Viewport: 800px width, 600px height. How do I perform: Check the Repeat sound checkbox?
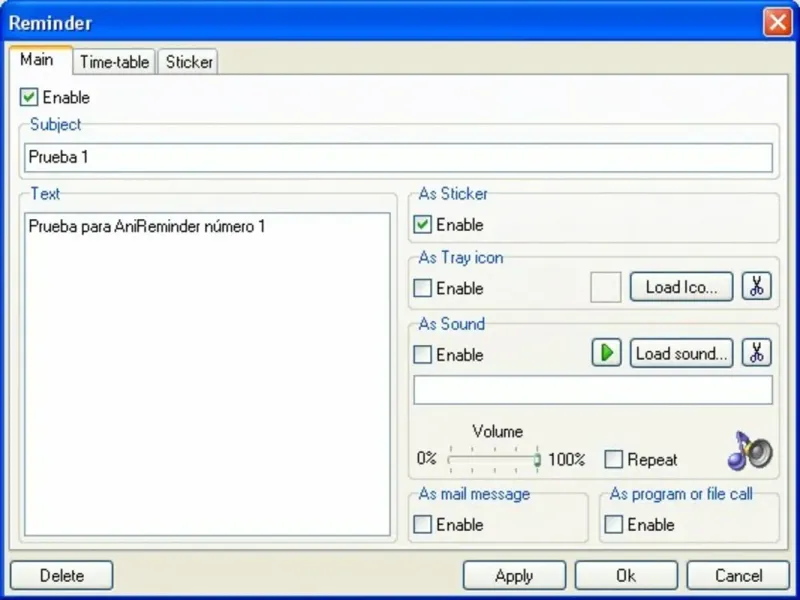click(x=613, y=459)
